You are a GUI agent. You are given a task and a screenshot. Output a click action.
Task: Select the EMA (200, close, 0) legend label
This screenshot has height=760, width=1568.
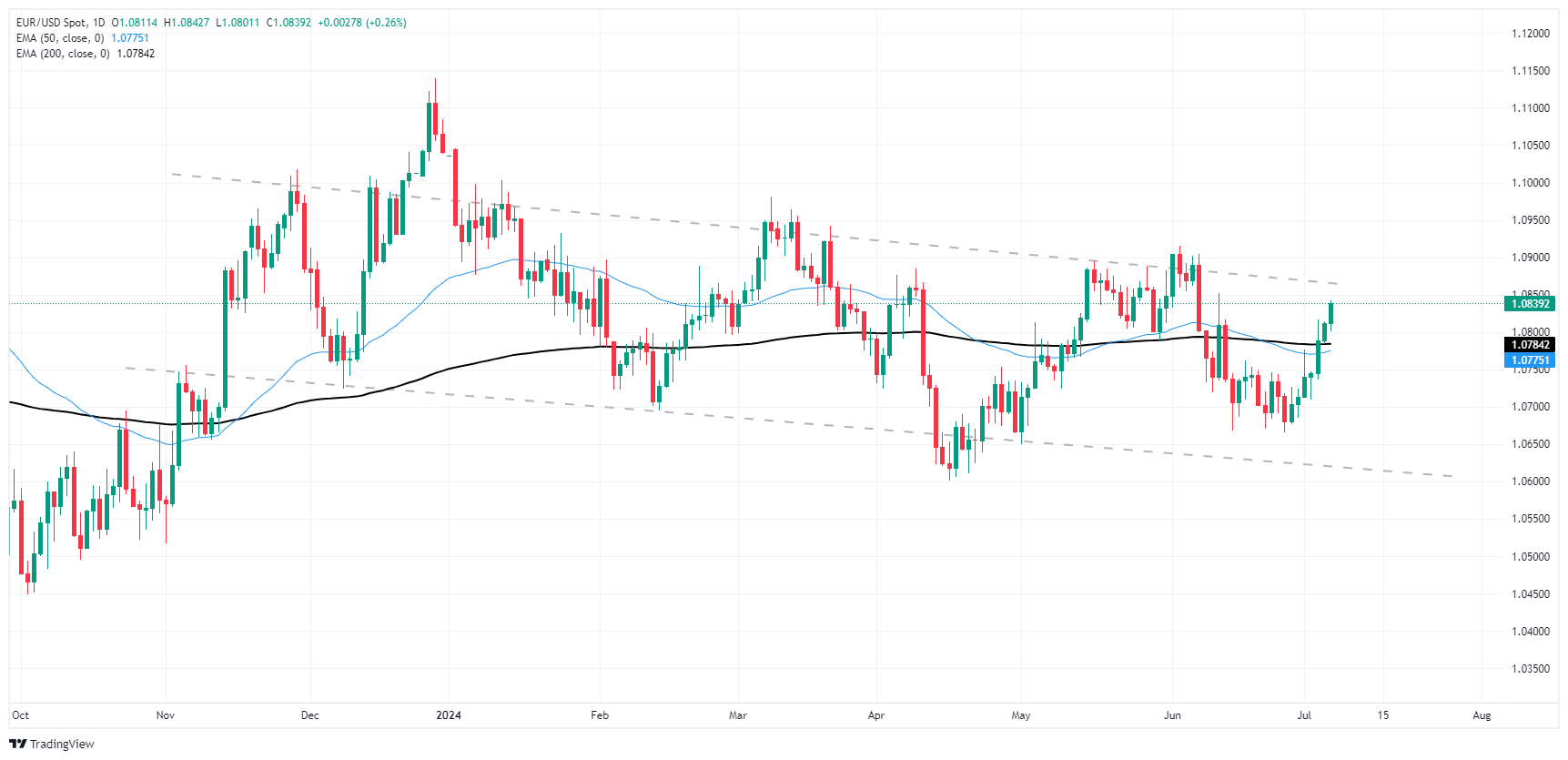point(63,54)
